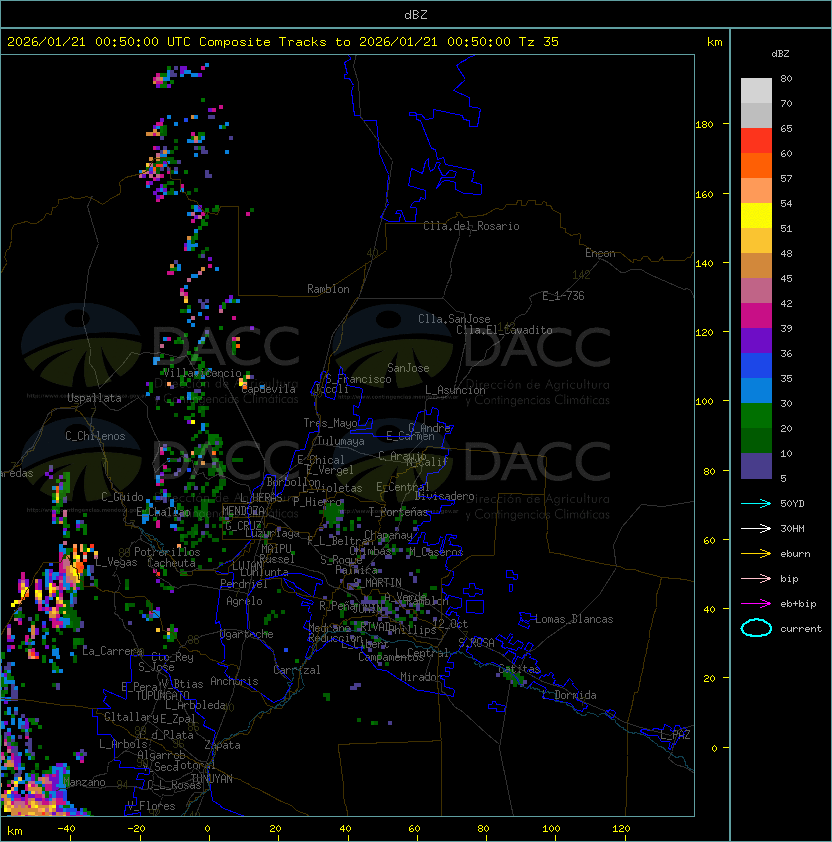Click the '30HM' legend label
This screenshot has height=842, width=832.
pos(792,528)
